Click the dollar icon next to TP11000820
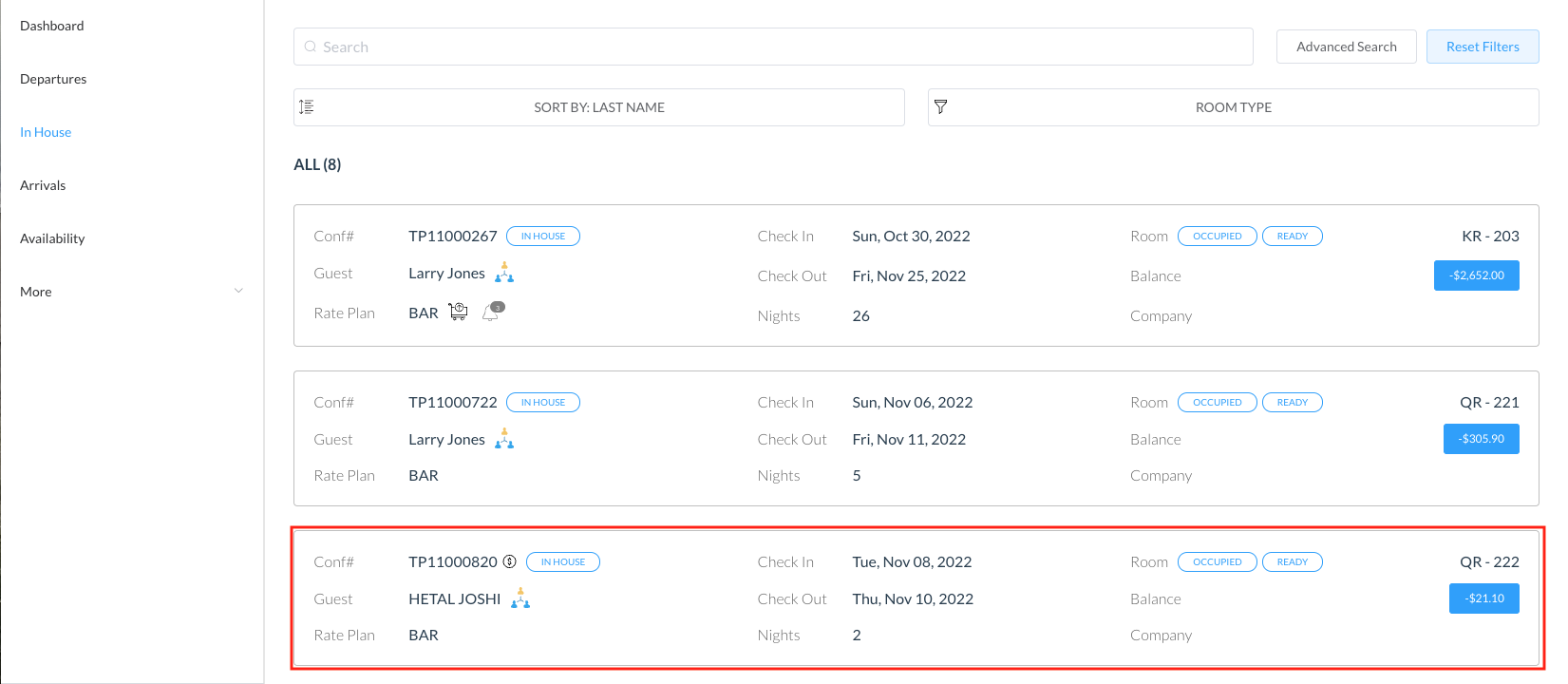Viewport: 1568px width, 684px height. point(510,561)
